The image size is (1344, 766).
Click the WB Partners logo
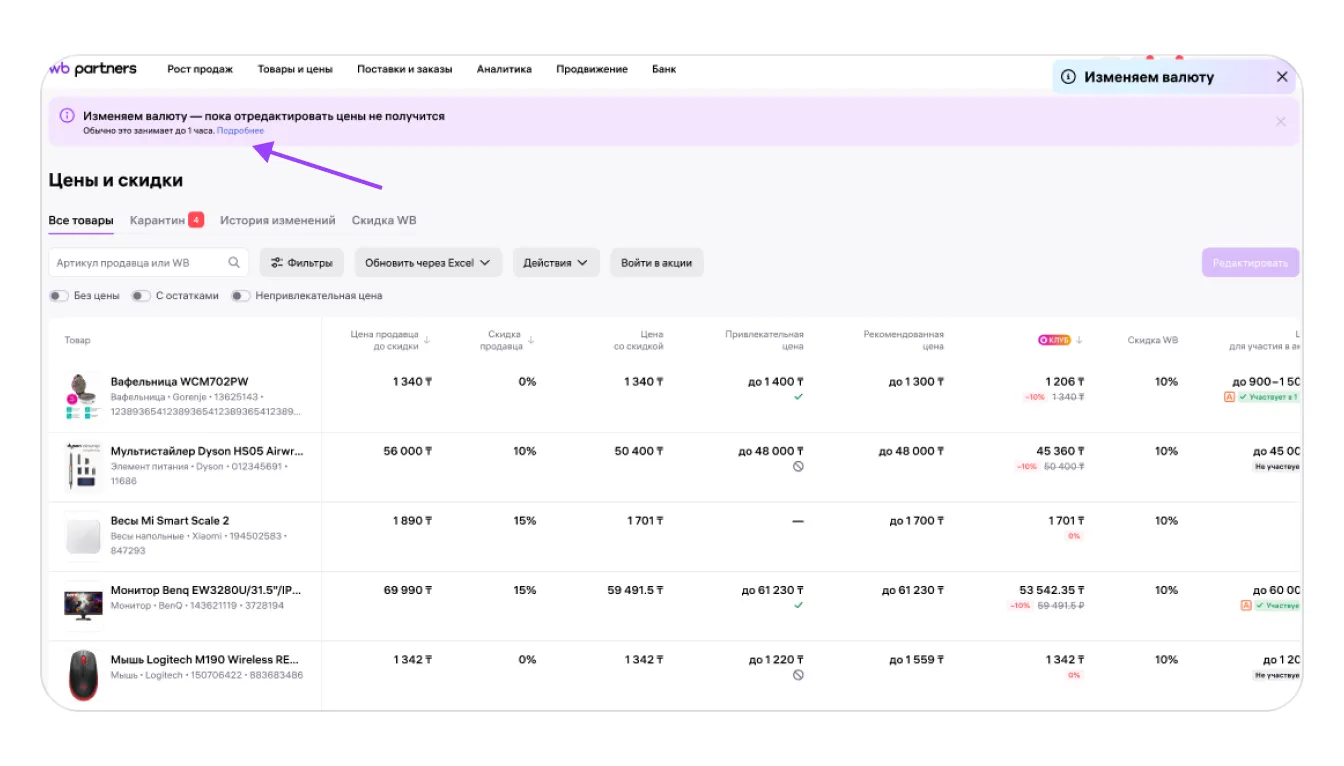point(93,69)
